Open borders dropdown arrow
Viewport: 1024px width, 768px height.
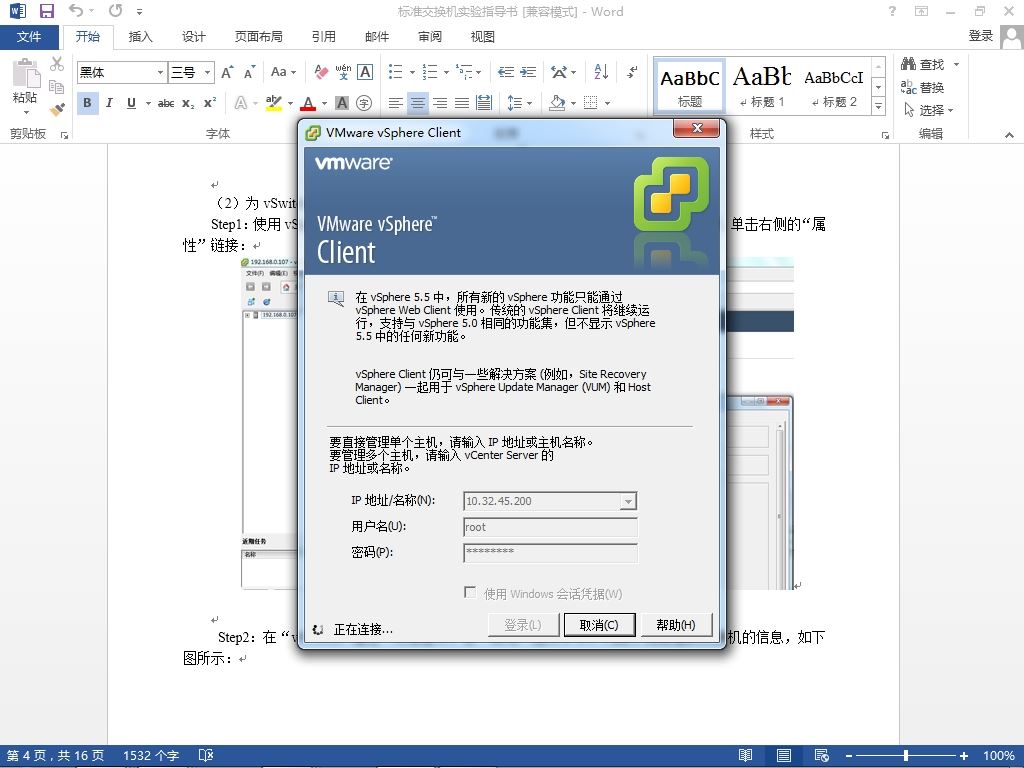point(607,103)
